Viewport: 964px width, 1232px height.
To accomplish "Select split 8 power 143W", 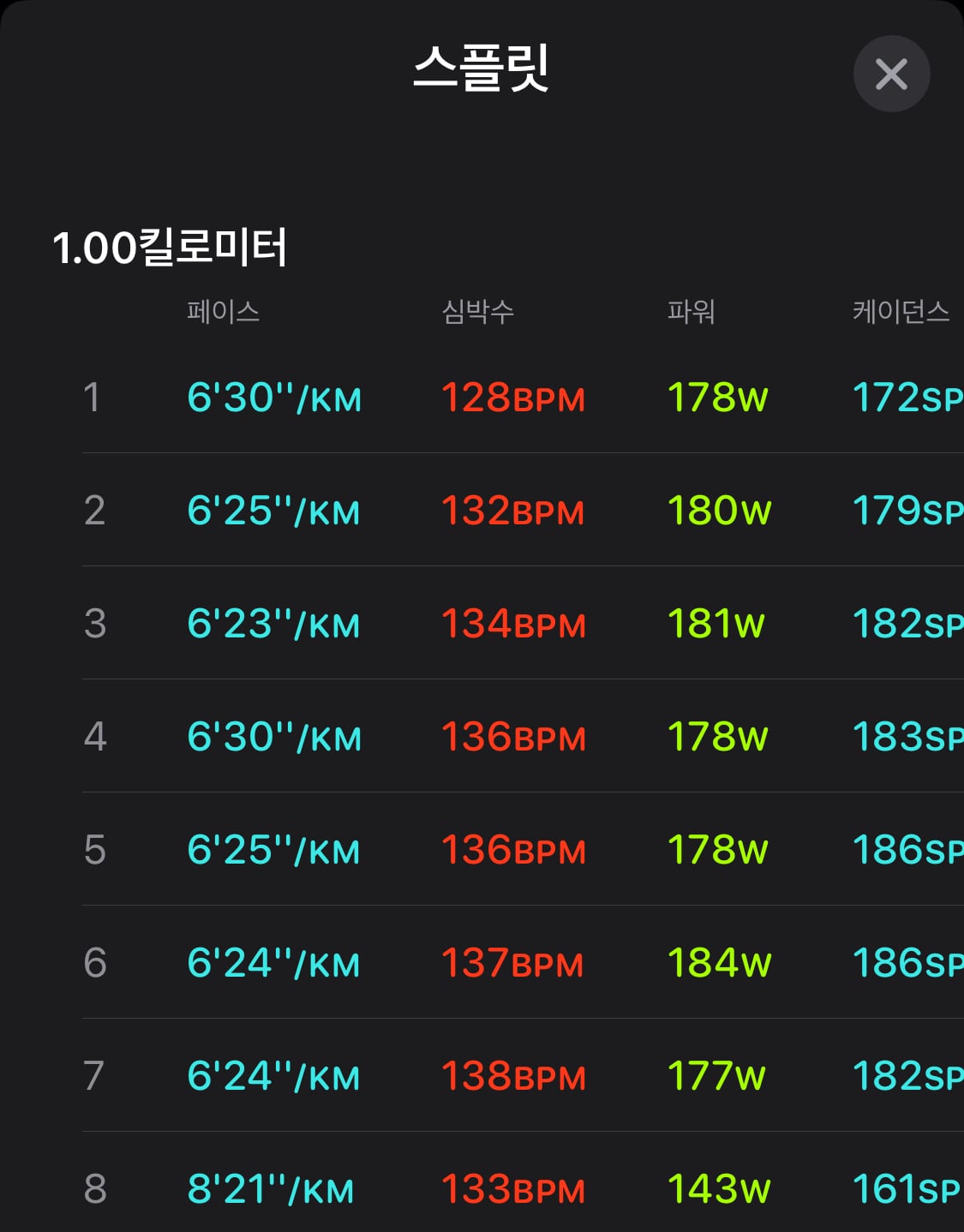I will (x=719, y=1189).
